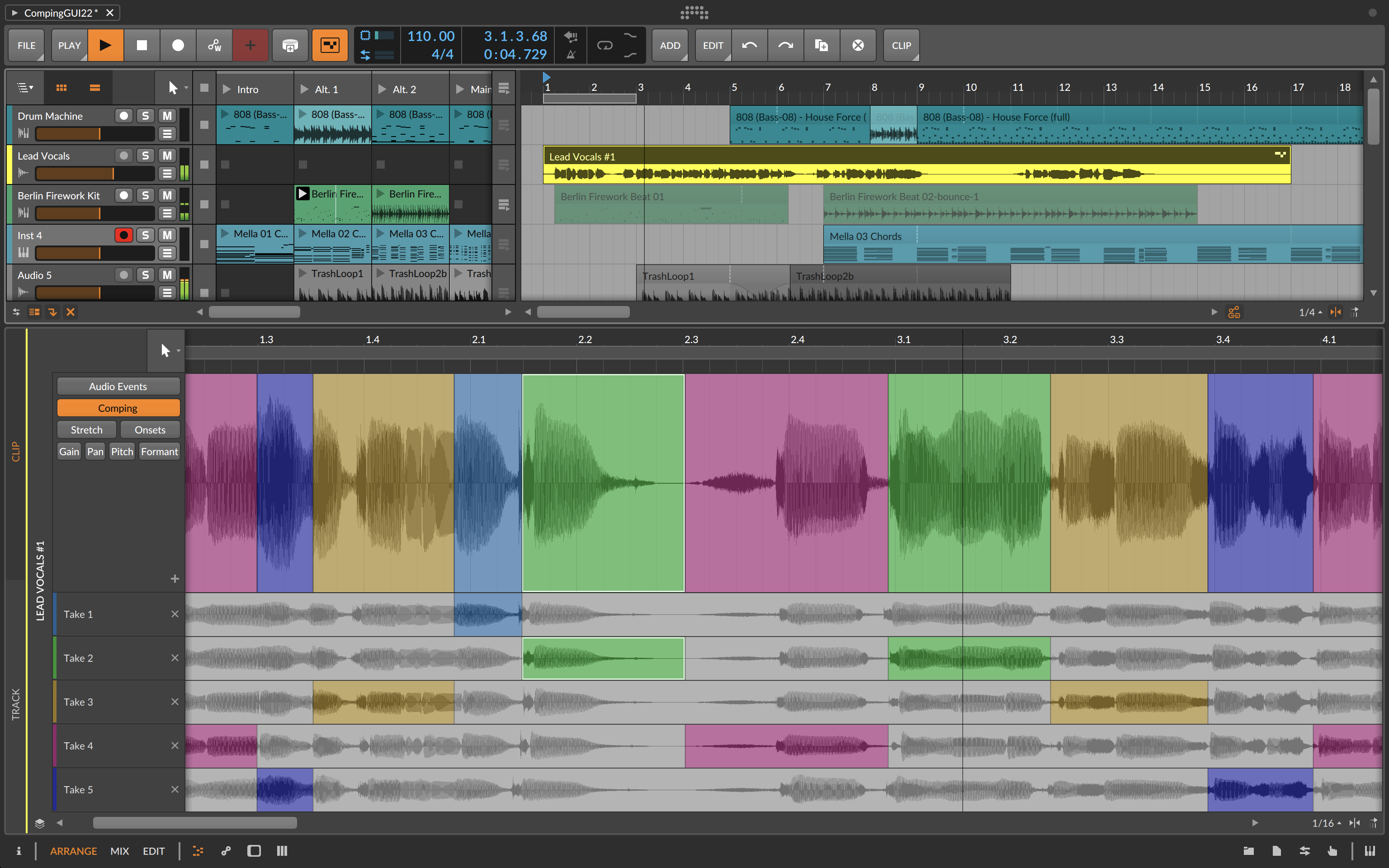1389x868 pixels.
Task: Toggle the metronome icon
Action: click(571, 55)
